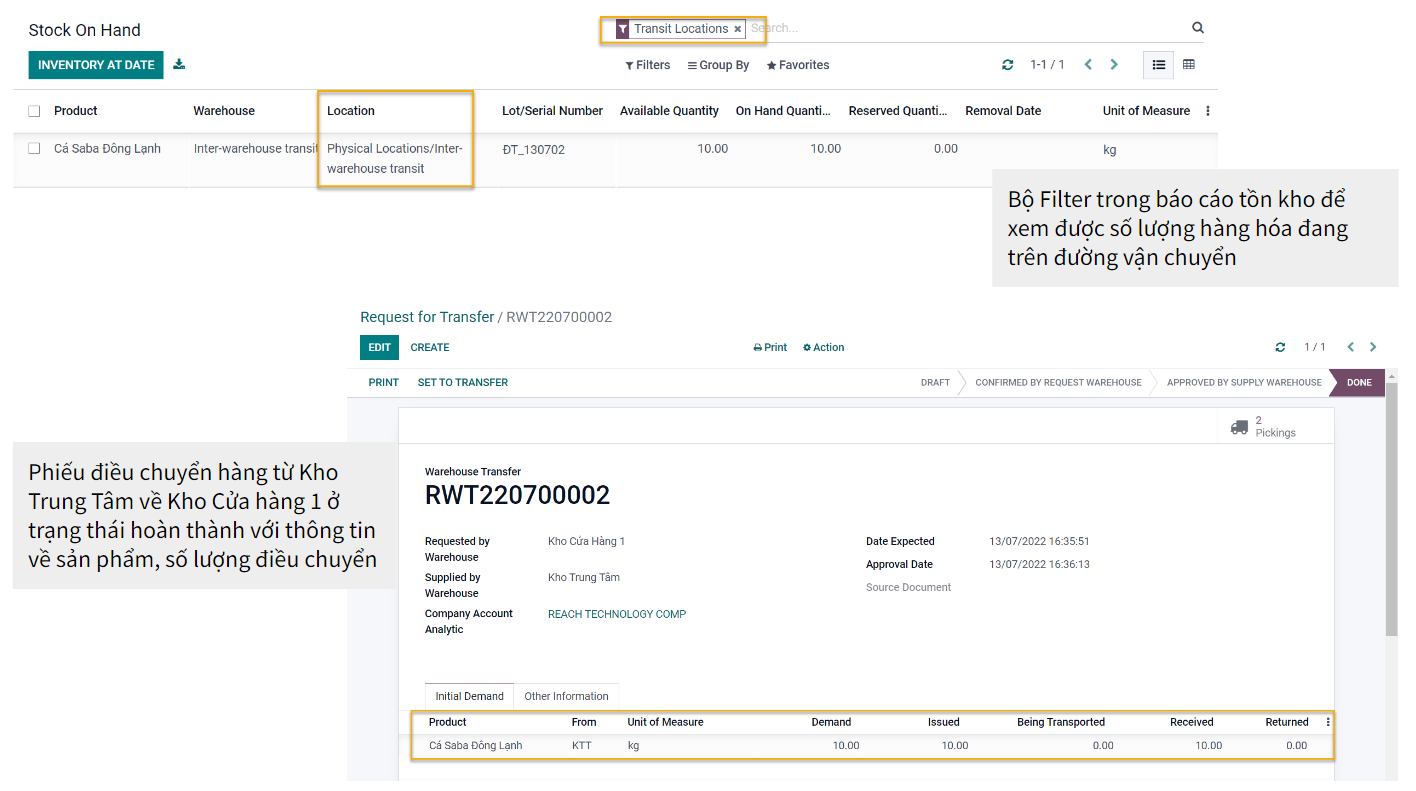Open the Pickings truck smart button
Screen dimensions: 1416x791
(x=1262, y=427)
